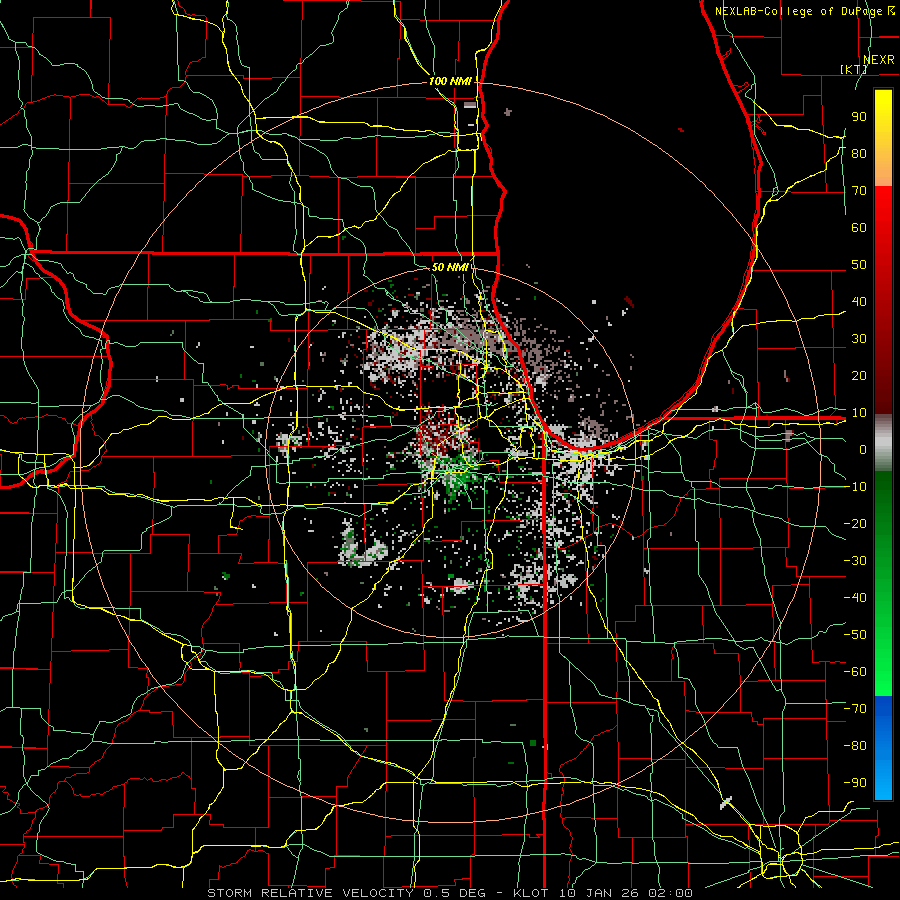Image resolution: width=900 pixels, height=900 pixels.
Task: Click the 90 value on velocity scale
Action: (859, 117)
